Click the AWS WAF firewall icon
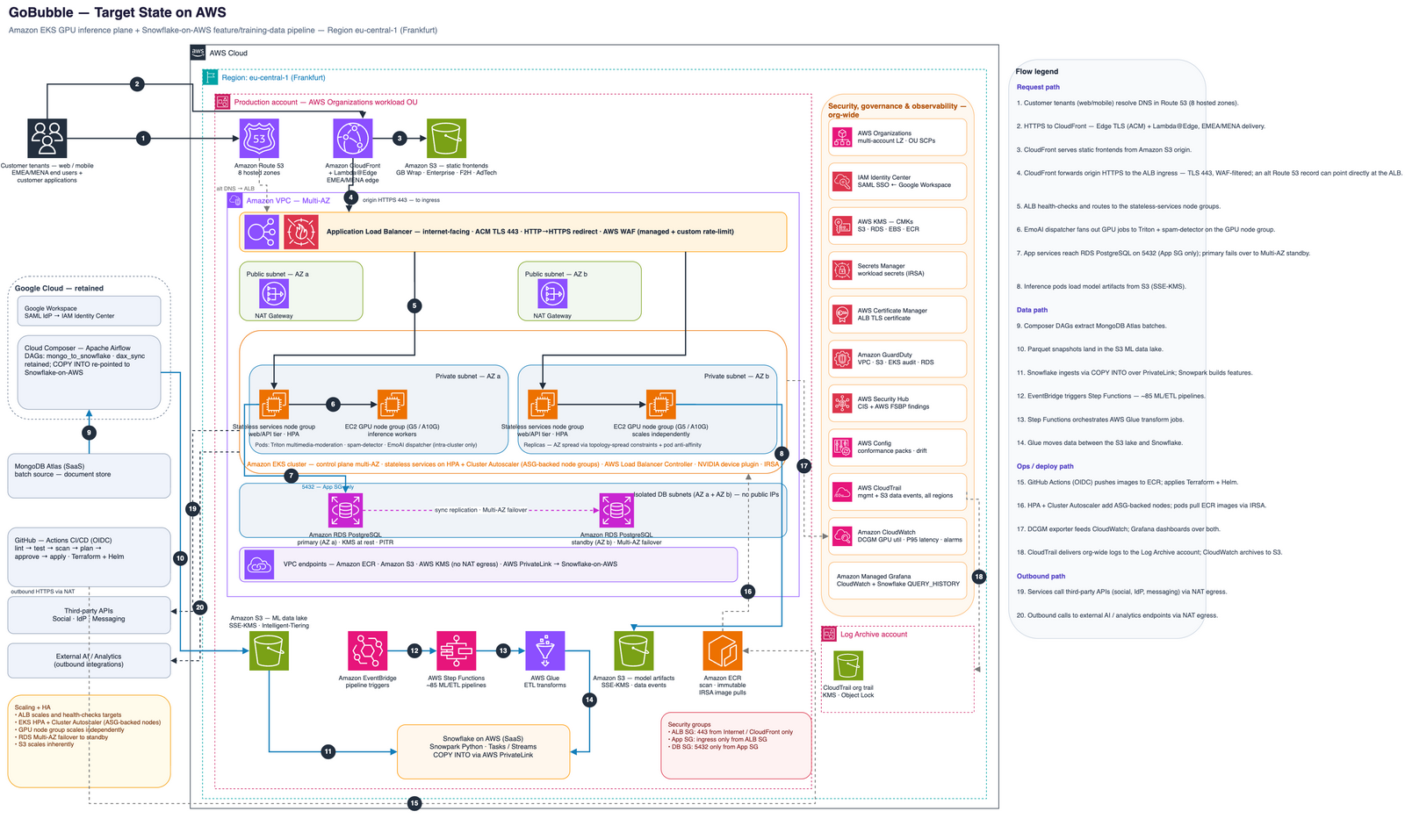The width and height of the screenshot is (1405, 840). point(301,232)
